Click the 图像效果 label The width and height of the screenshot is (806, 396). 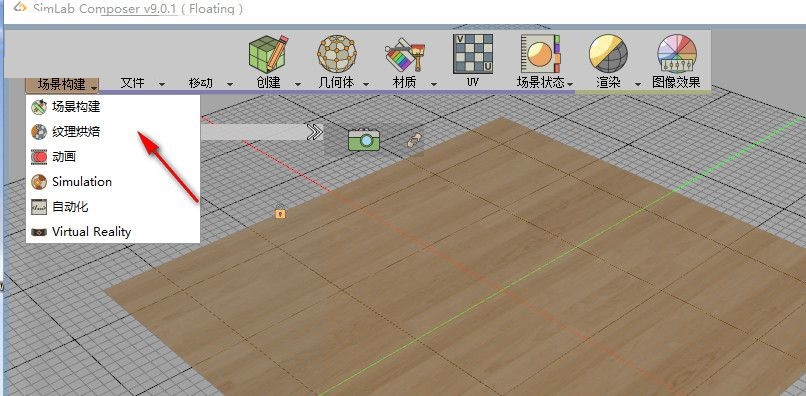click(x=676, y=82)
